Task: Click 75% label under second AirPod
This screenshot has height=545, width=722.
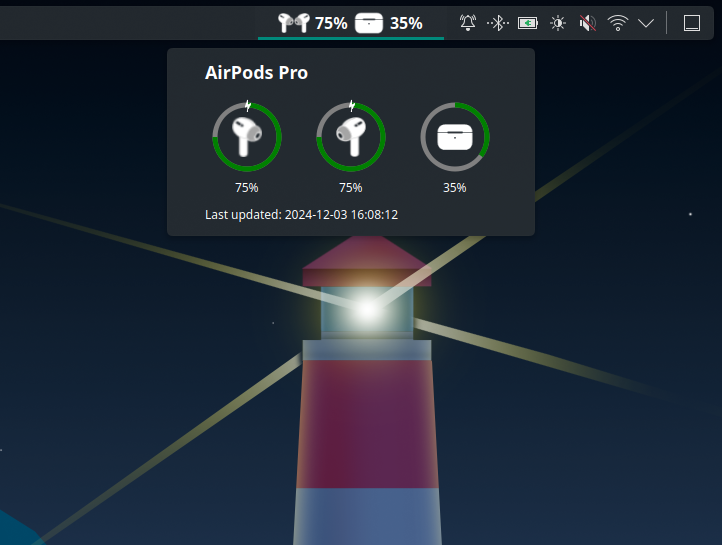Action: pyautogui.click(x=351, y=188)
